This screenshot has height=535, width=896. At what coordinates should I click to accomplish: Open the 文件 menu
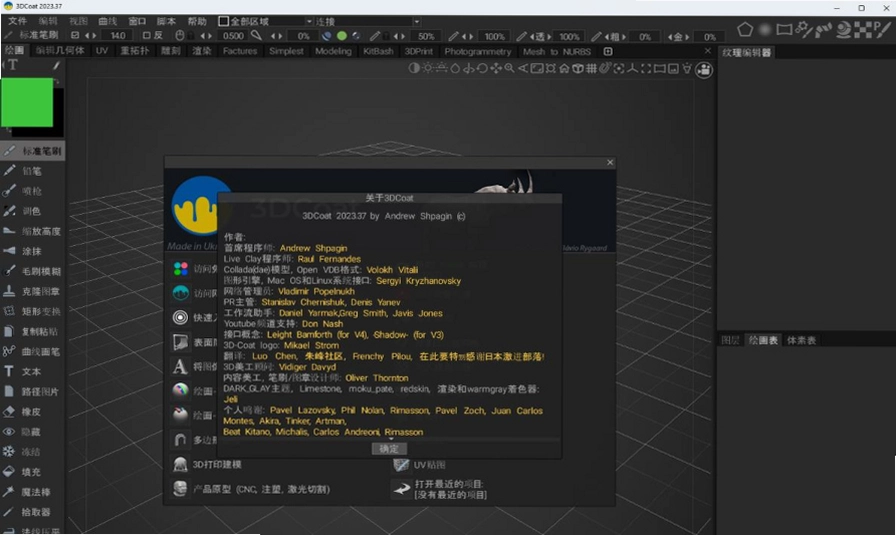[17, 21]
